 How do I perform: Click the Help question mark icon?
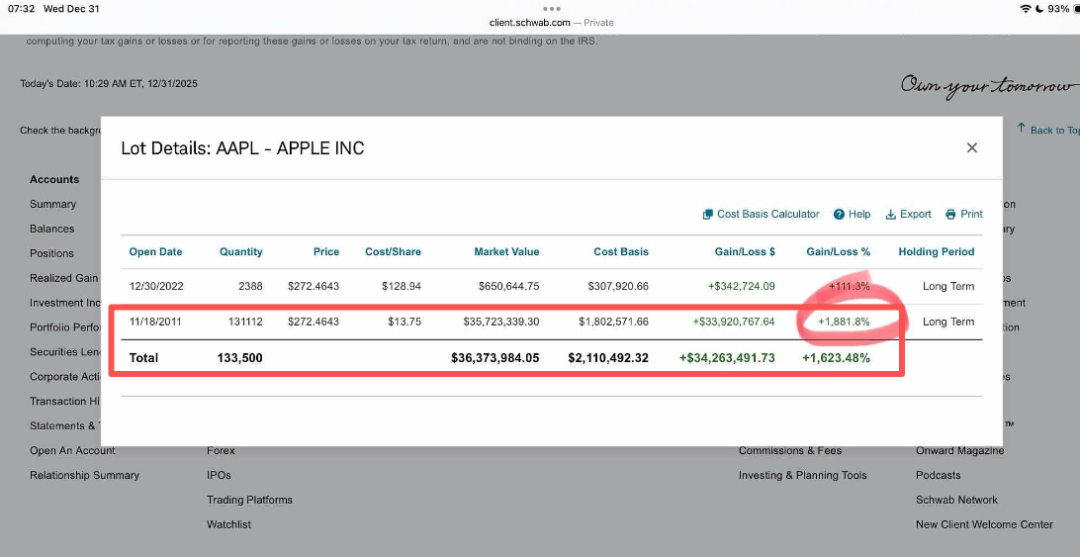[840, 214]
